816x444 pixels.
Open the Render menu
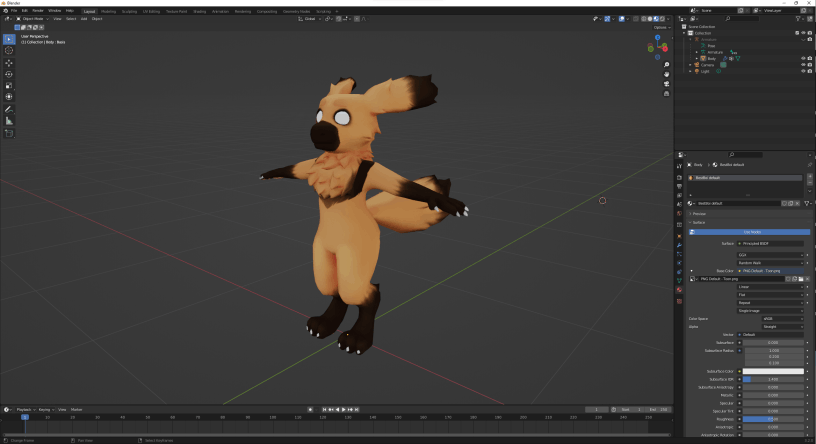(x=37, y=11)
